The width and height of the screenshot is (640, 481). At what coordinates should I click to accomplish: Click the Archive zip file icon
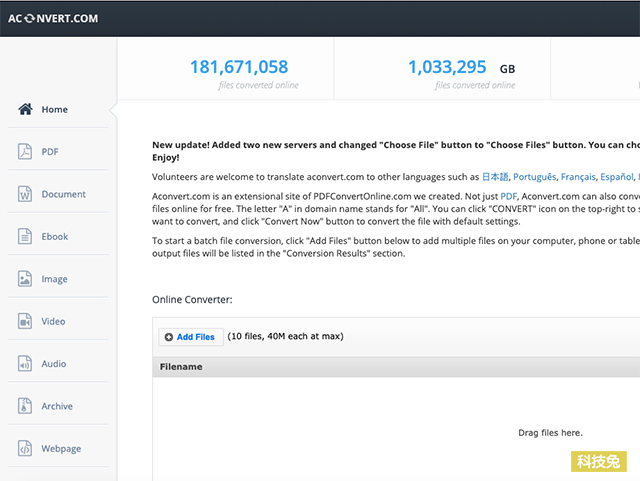pos(25,406)
